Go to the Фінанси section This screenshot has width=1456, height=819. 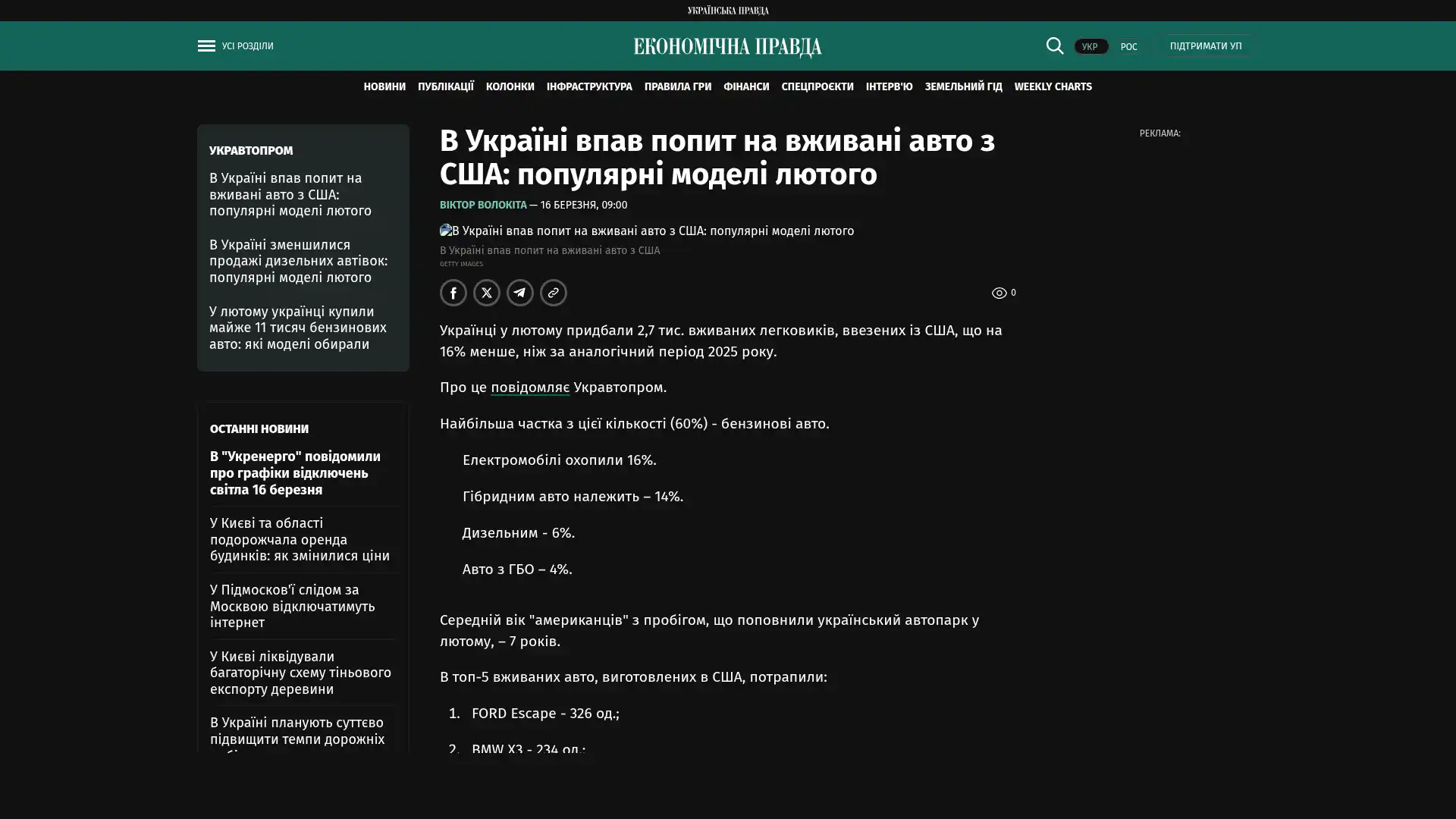point(745,86)
